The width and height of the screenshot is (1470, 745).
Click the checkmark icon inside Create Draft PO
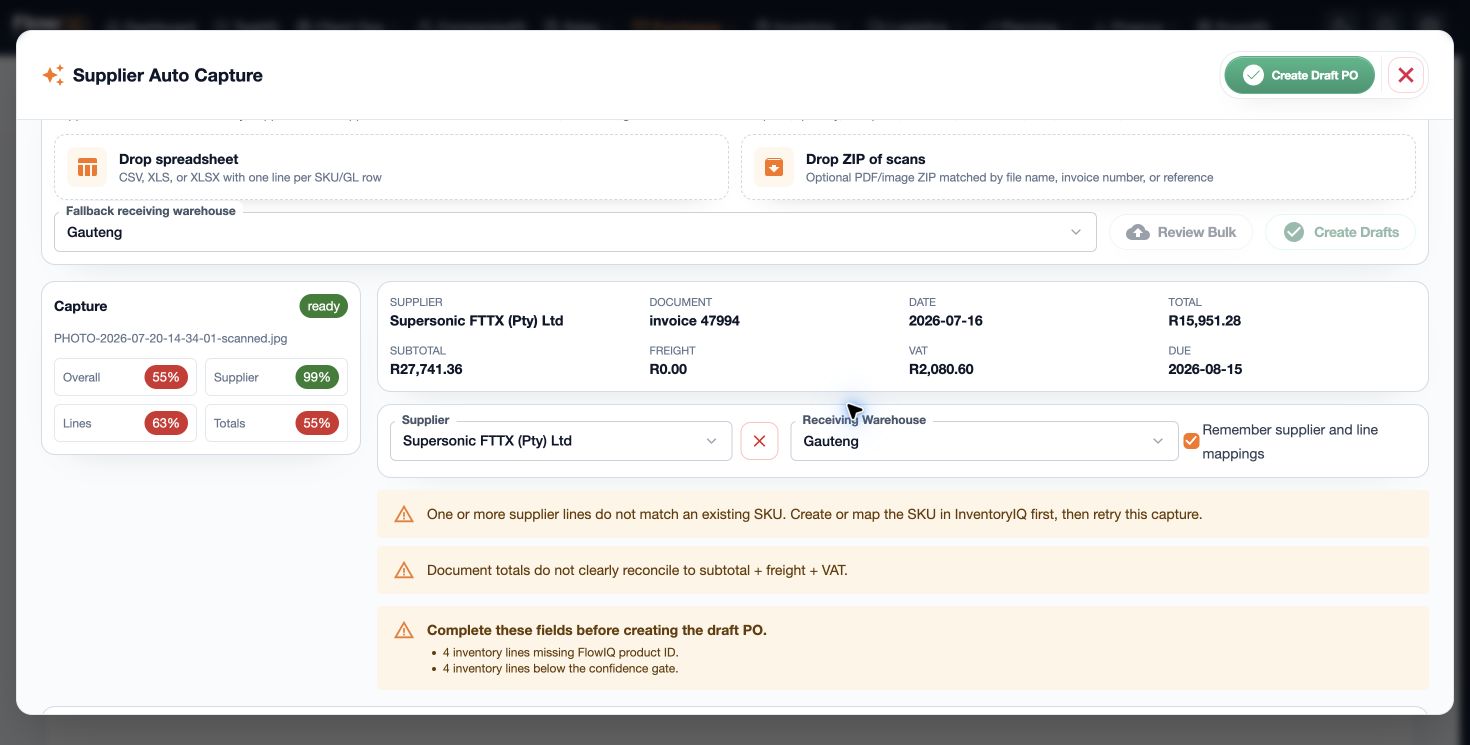pyautogui.click(x=1253, y=75)
